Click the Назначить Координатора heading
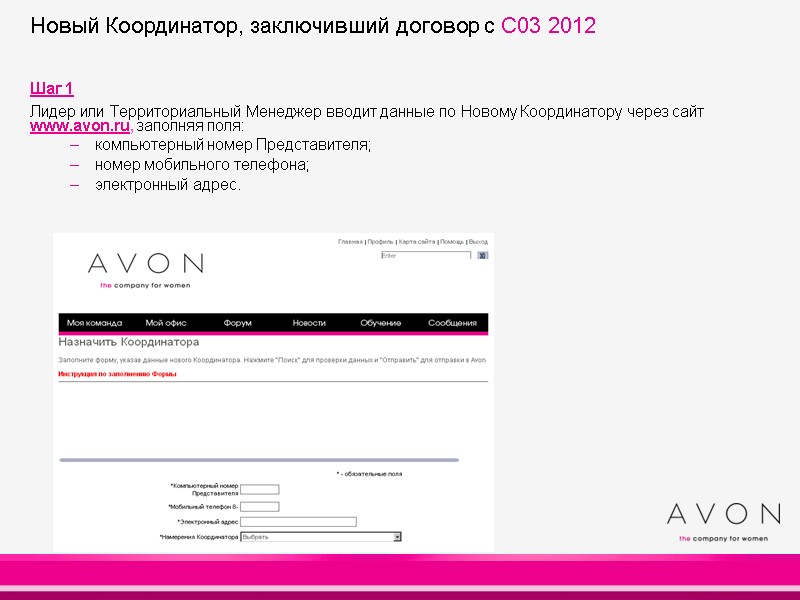 tap(129, 342)
